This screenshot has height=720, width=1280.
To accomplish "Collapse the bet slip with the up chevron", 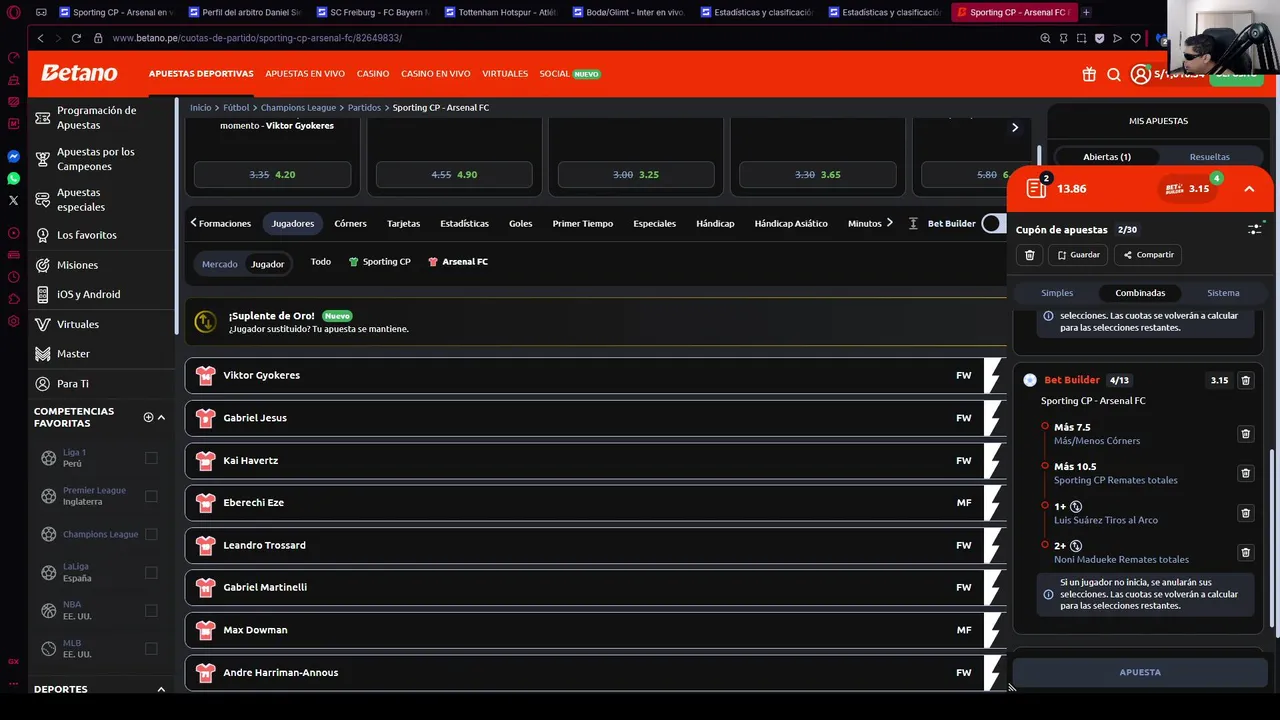I will 1249,188.
